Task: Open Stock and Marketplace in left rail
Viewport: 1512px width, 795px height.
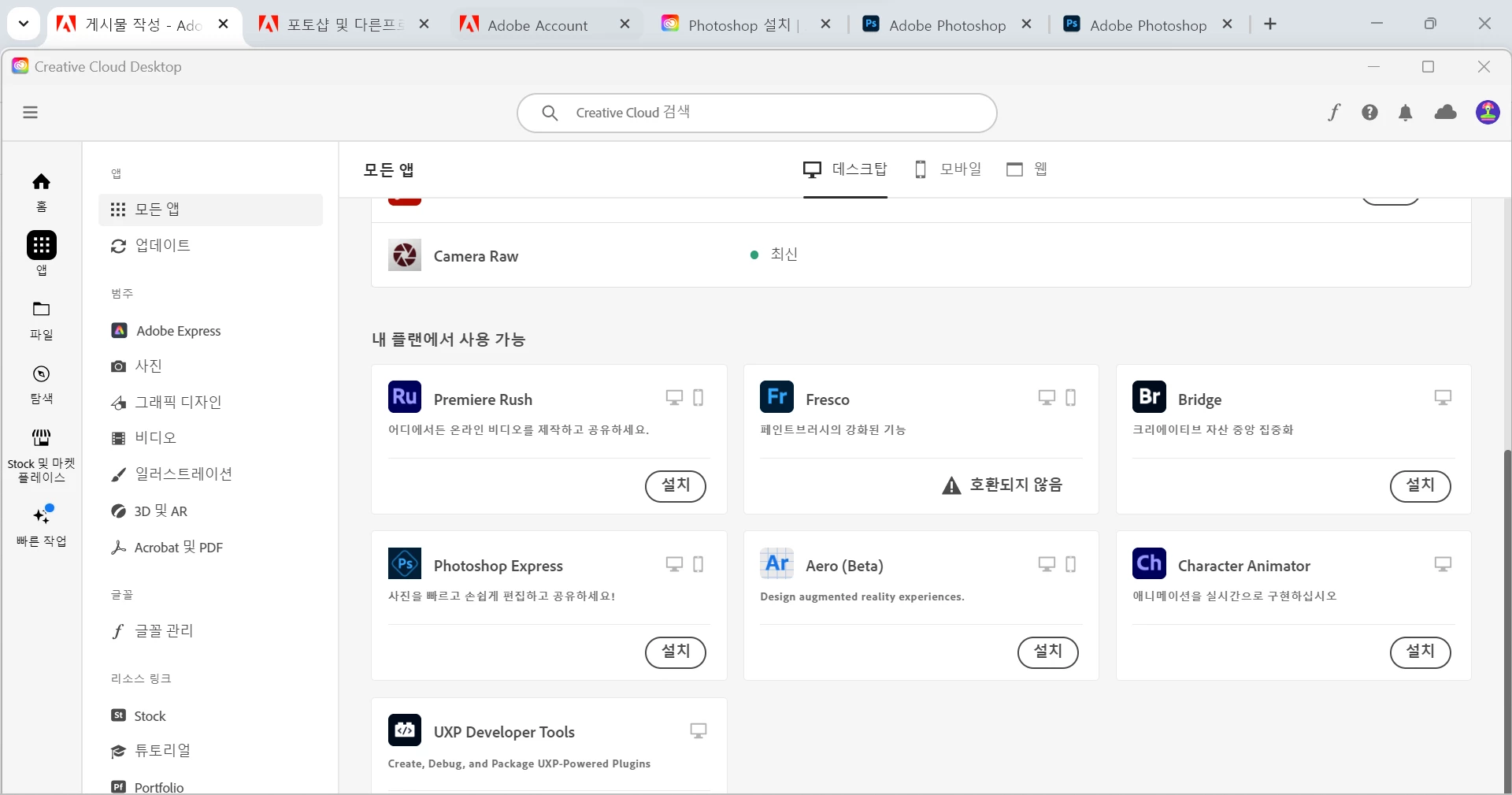Action: 42,455
